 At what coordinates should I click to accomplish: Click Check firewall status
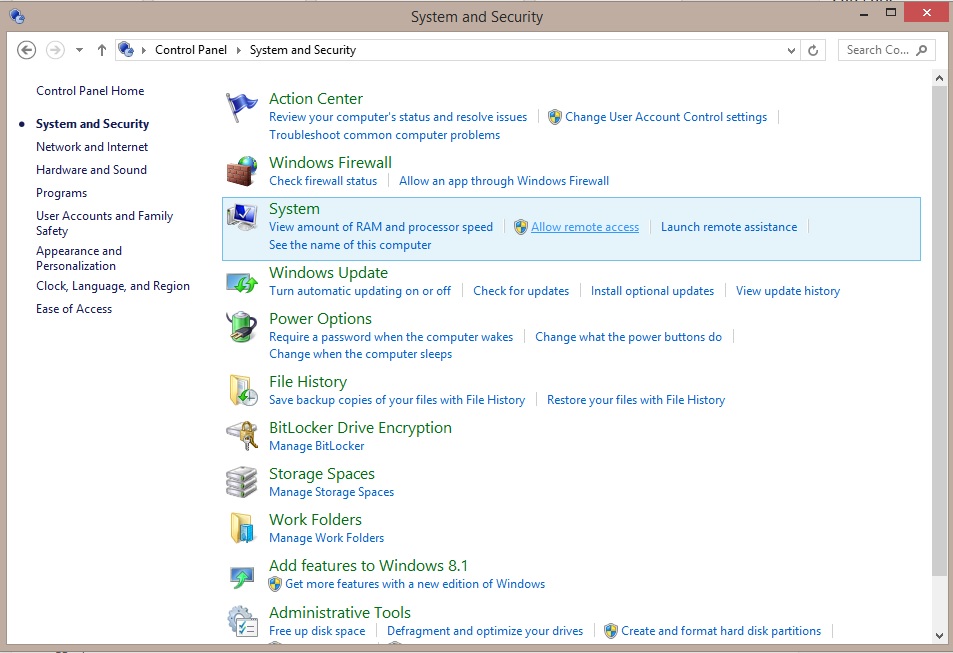point(323,181)
